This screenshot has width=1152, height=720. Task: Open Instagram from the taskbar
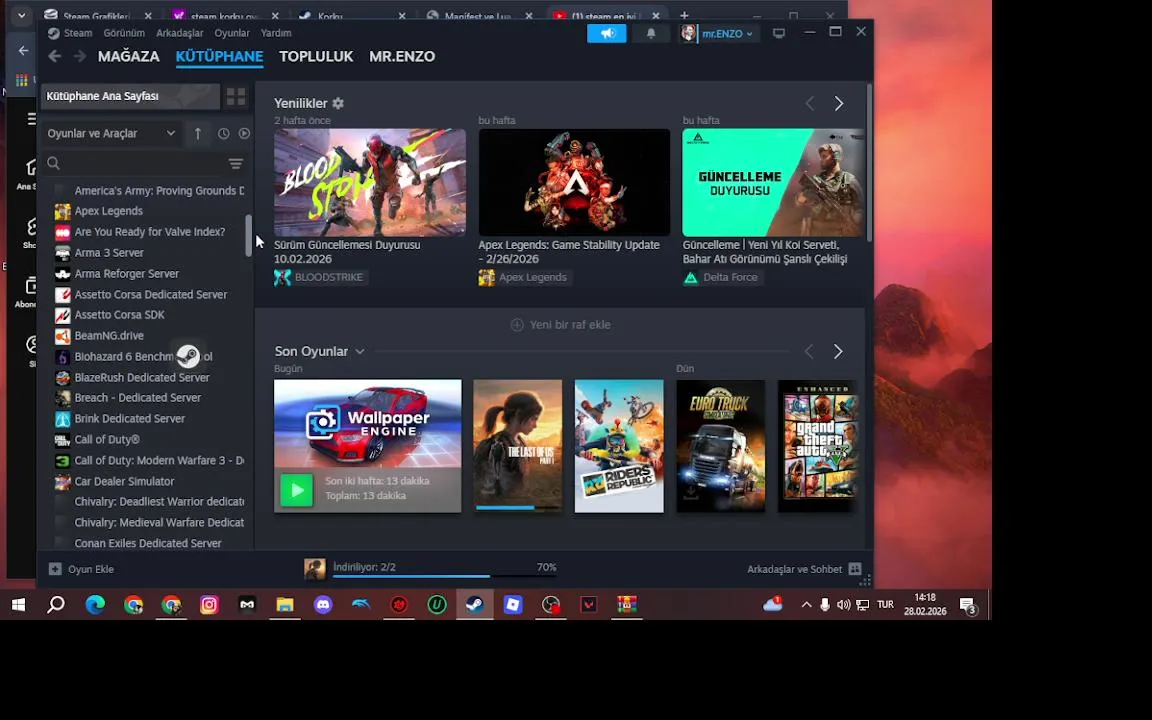coord(209,605)
